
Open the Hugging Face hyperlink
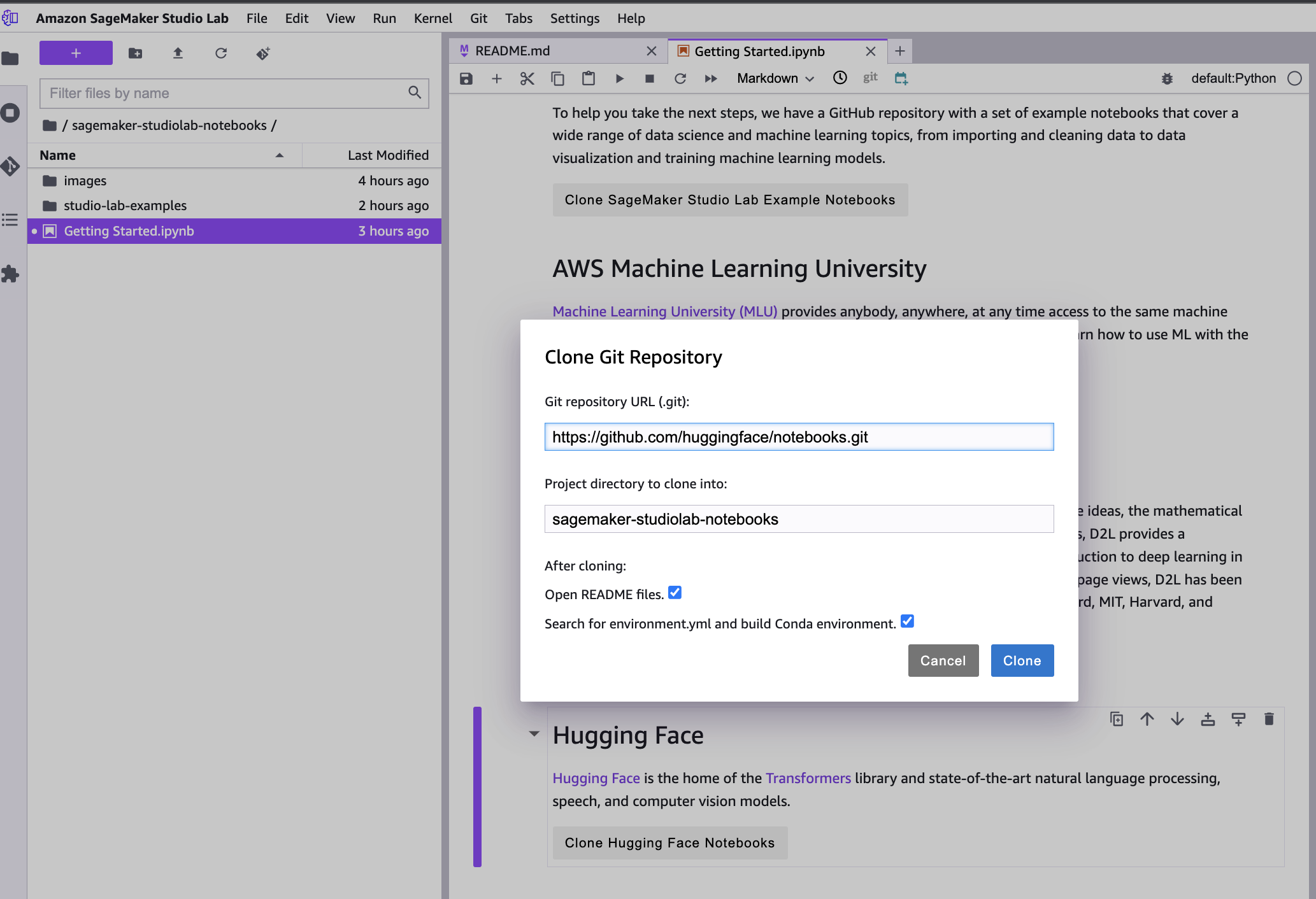coord(596,778)
